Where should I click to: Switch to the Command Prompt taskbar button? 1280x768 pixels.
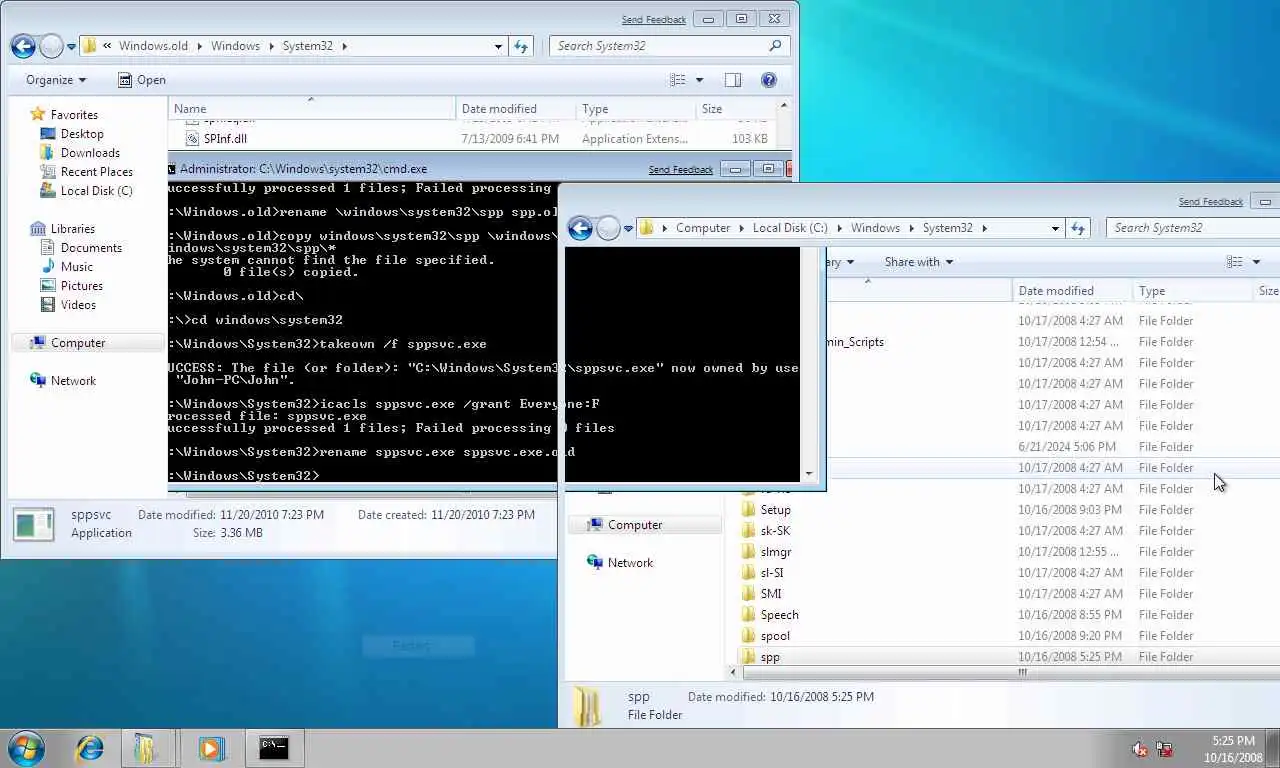pyautogui.click(x=273, y=748)
